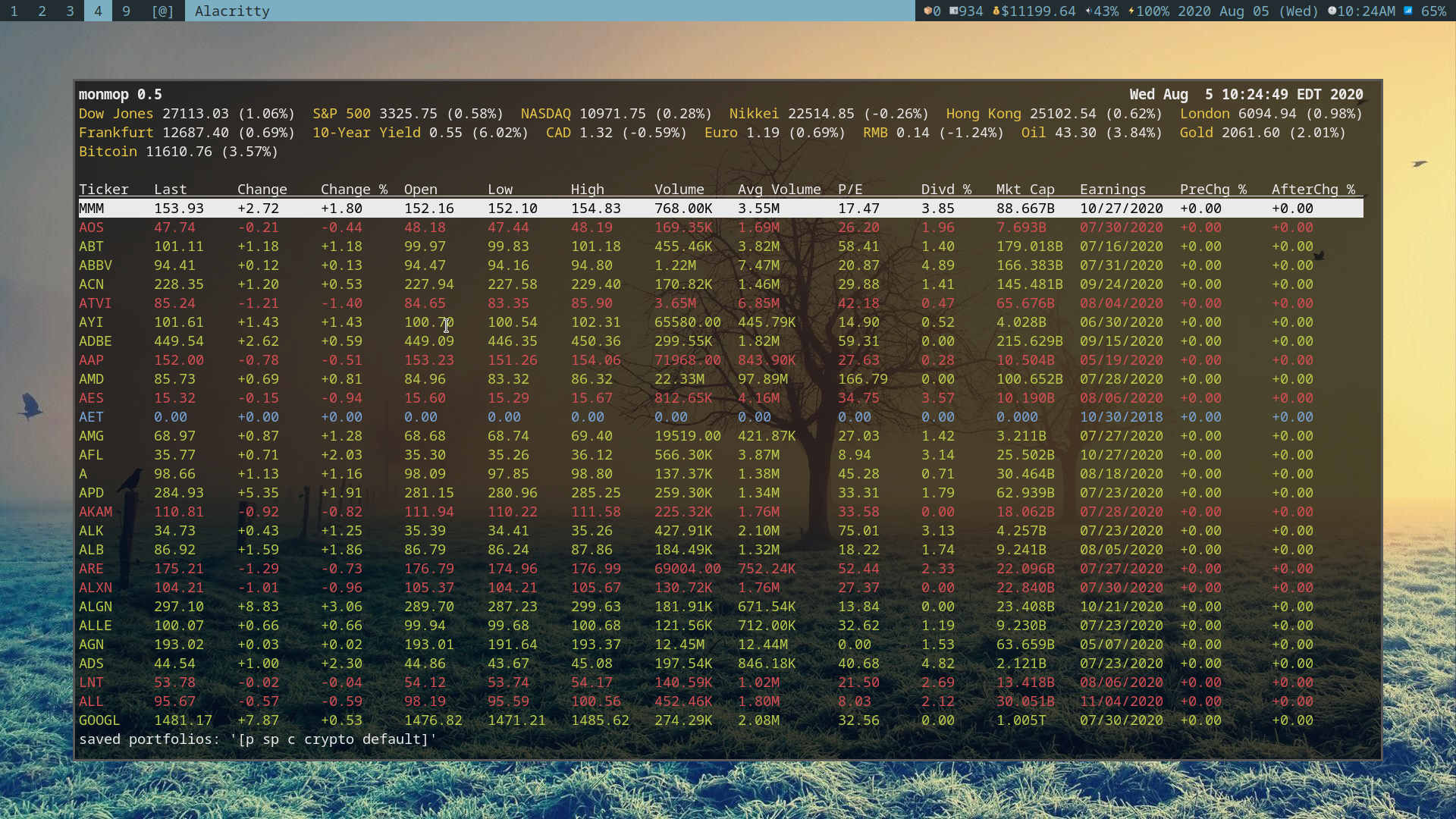Click the Wi-Fi signal strength icon
Viewport: 1456px width, 819px height.
pyautogui.click(x=1408, y=11)
